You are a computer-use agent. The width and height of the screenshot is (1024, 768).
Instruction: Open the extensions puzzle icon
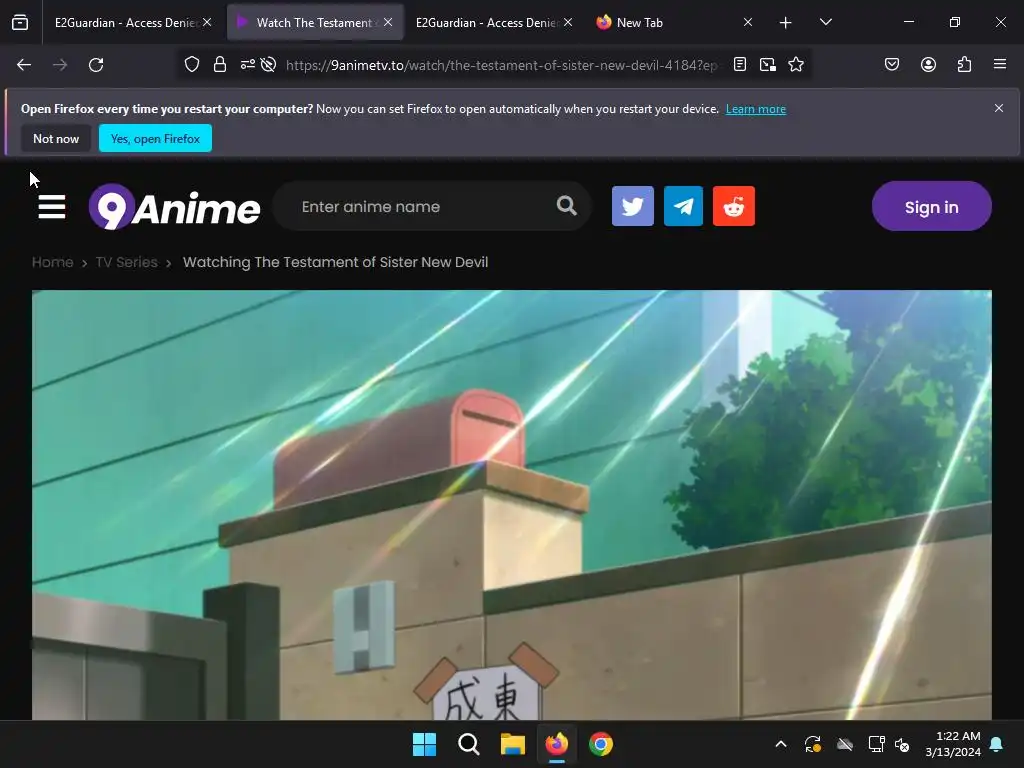[965, 65]
